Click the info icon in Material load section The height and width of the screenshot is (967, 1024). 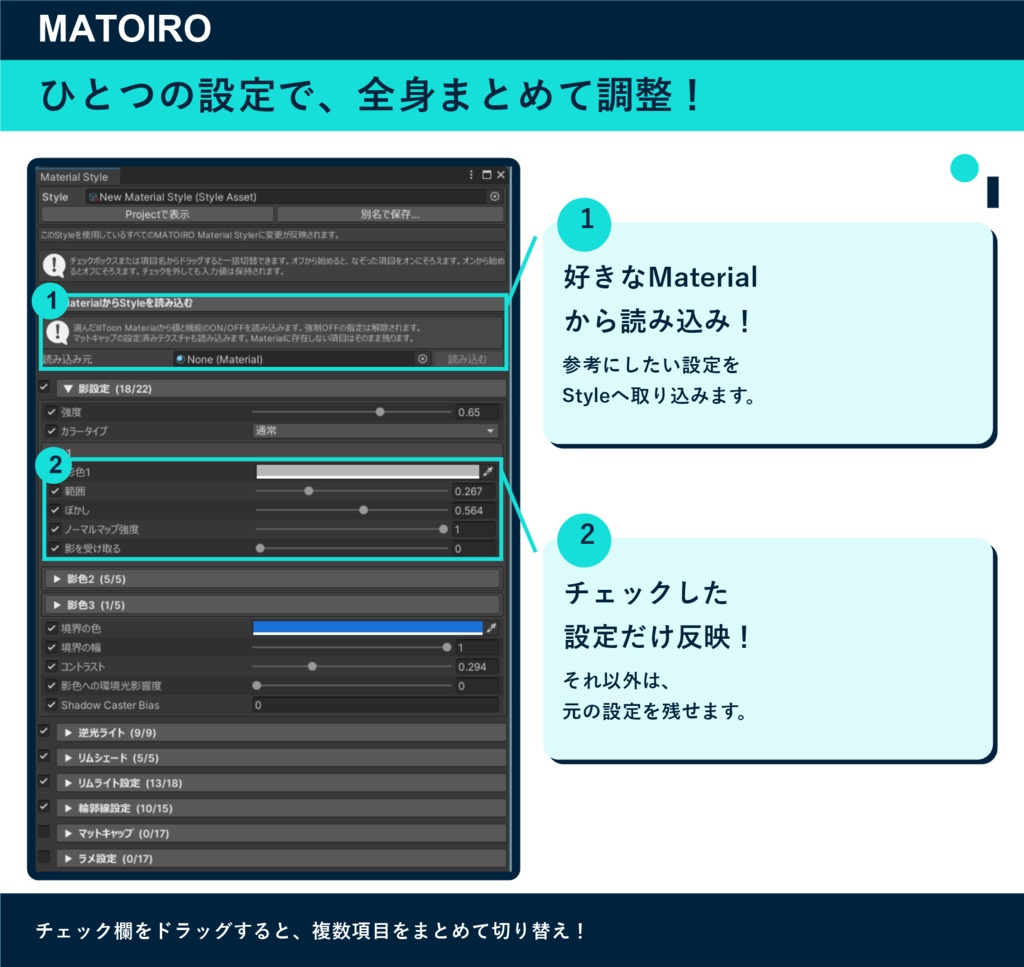click(x=57, y=332)
